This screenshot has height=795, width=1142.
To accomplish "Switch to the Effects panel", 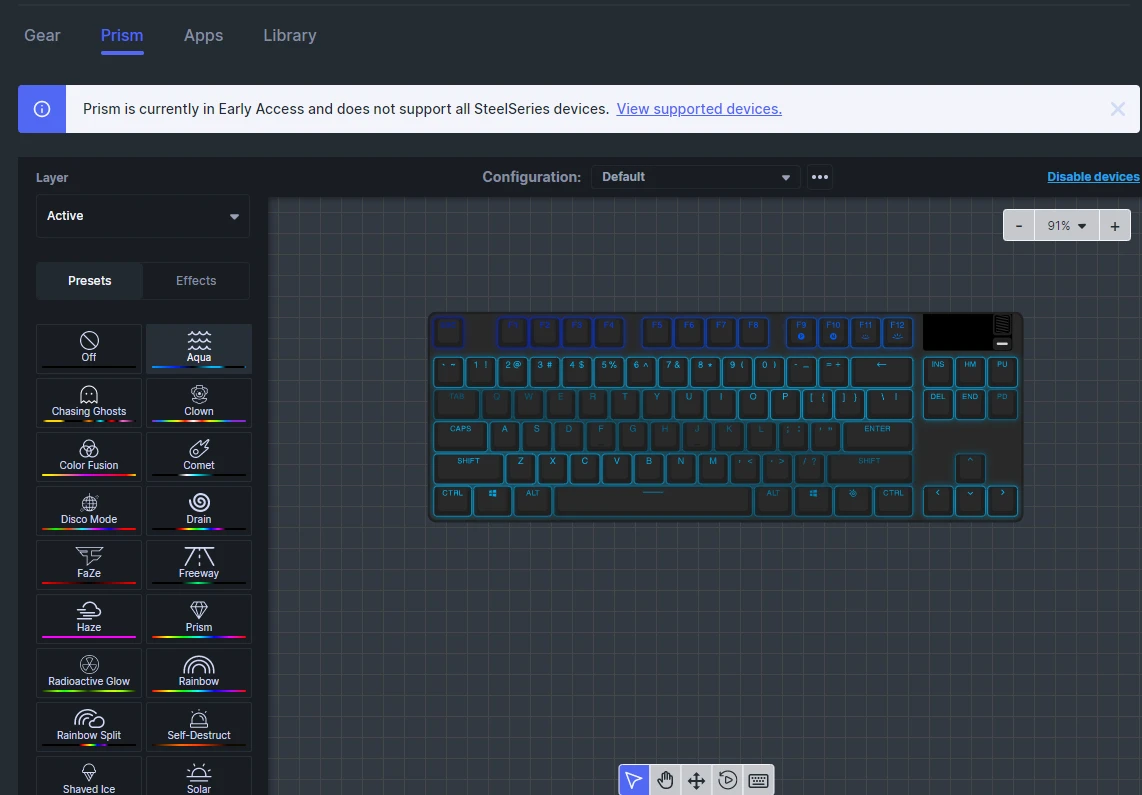I will [196, 281].
